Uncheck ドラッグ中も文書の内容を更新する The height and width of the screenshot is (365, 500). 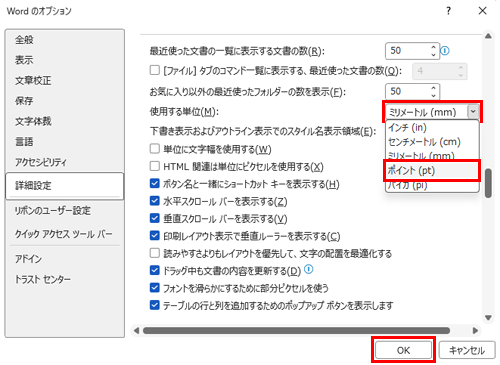[155, 270]
